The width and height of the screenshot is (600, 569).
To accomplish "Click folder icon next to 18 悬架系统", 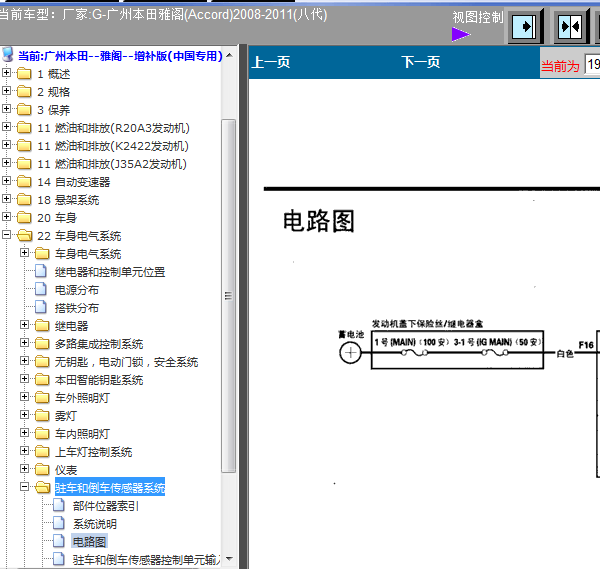I will 24,199.
